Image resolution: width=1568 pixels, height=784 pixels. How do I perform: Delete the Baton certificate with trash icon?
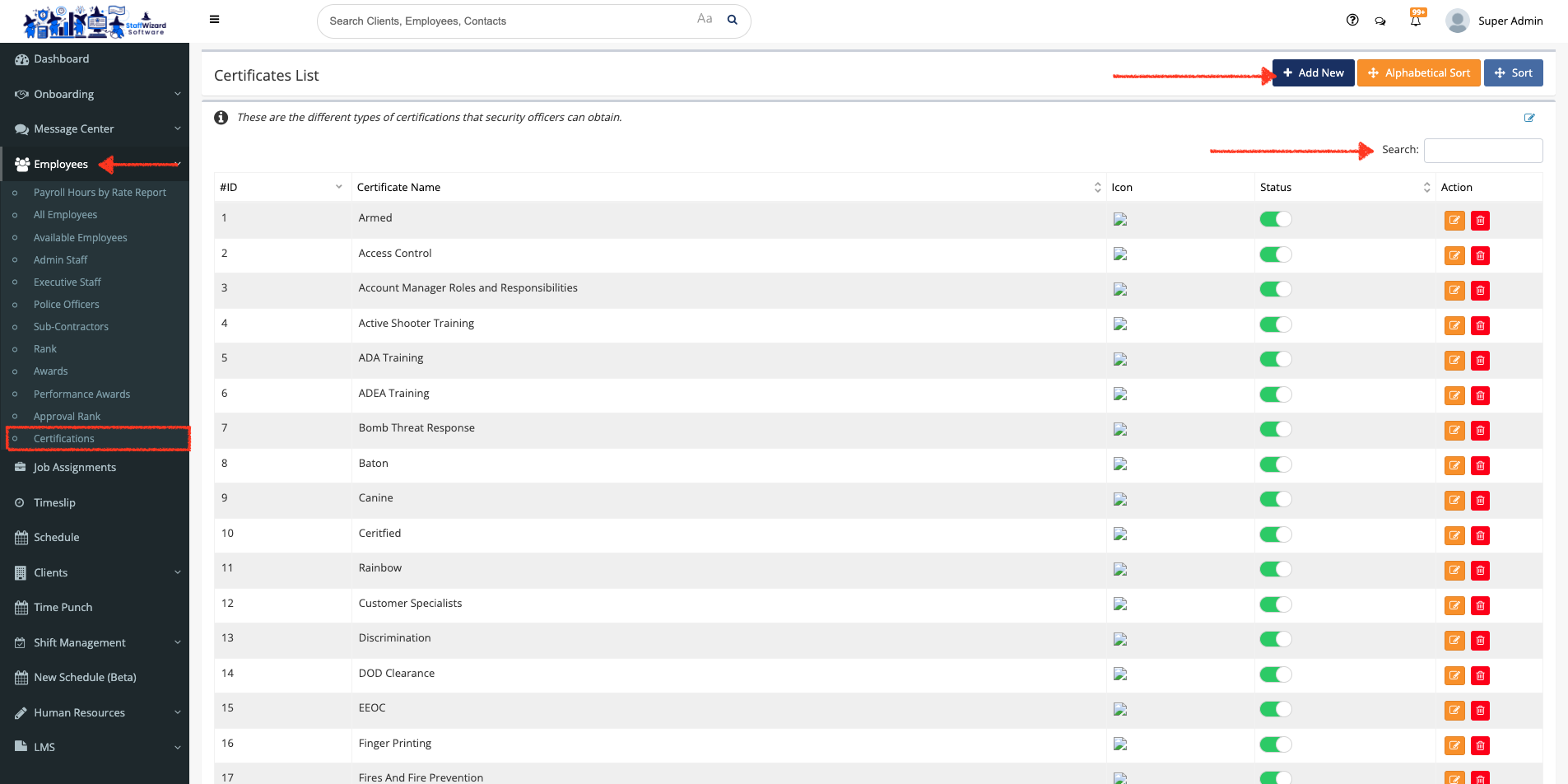1480,466
